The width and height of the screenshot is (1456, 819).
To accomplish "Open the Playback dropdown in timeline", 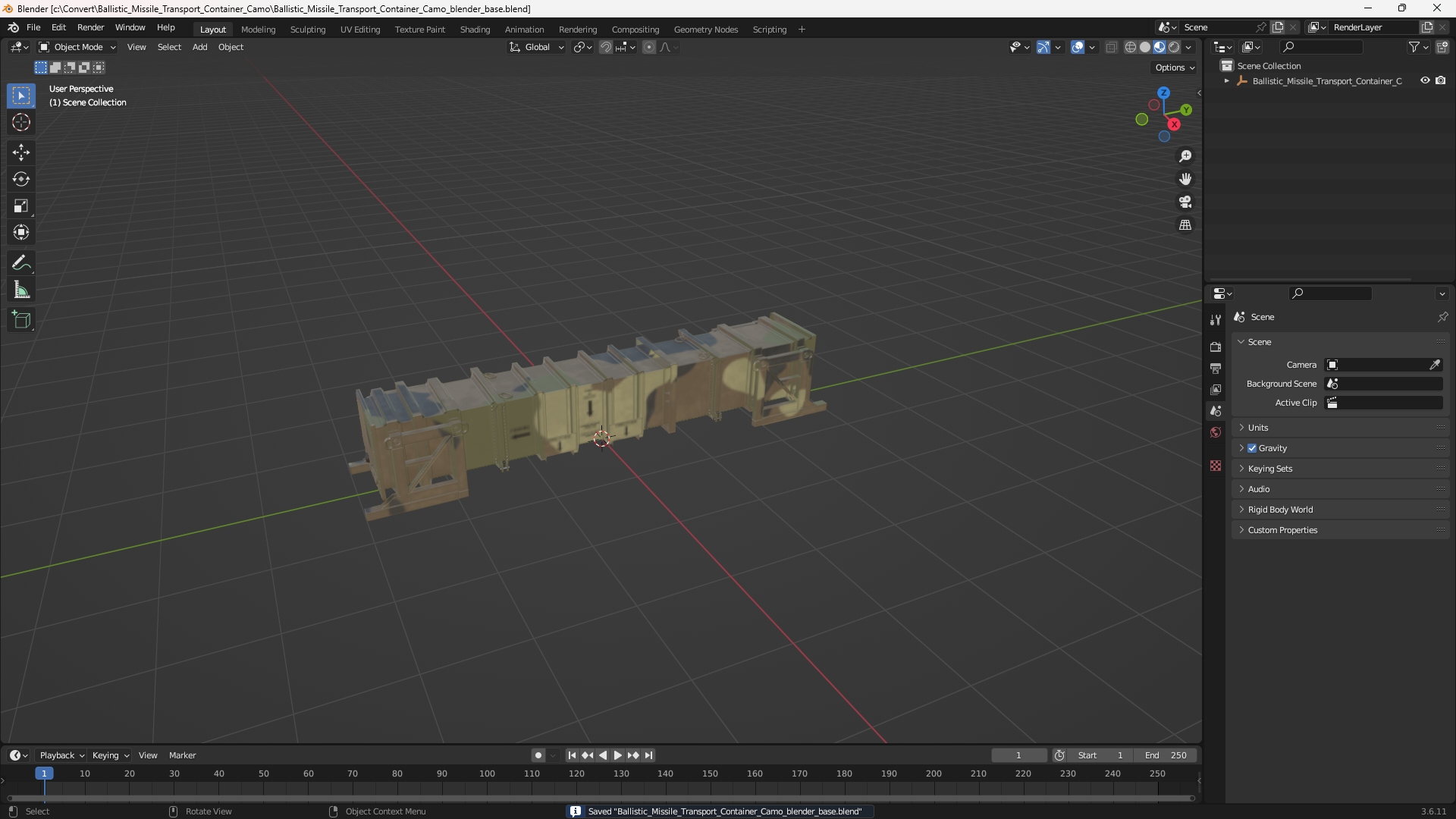I will tap(61, 755).
